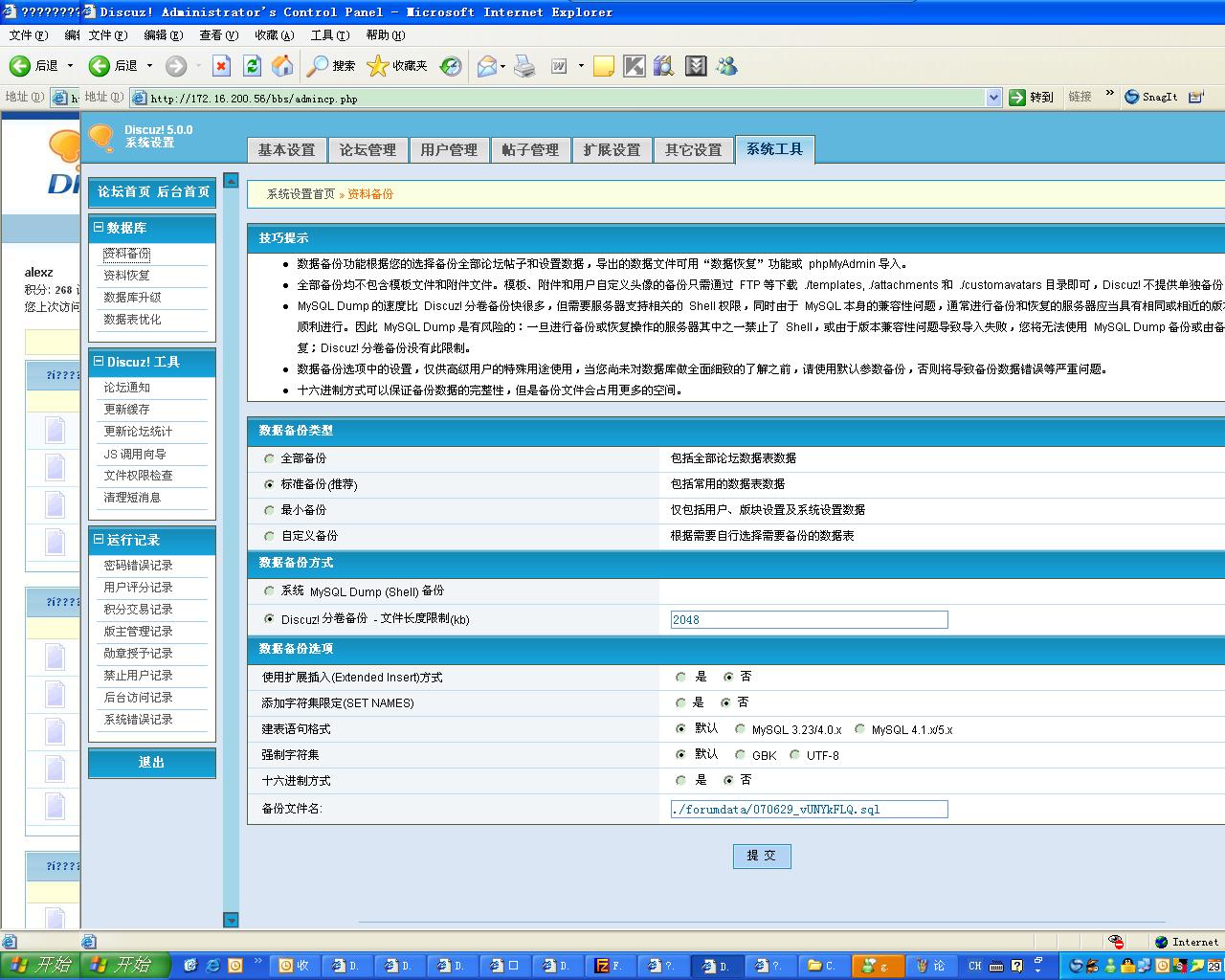The image size is (1225, 980).
Task: Click the Refresh page icon
Action: 252,66
